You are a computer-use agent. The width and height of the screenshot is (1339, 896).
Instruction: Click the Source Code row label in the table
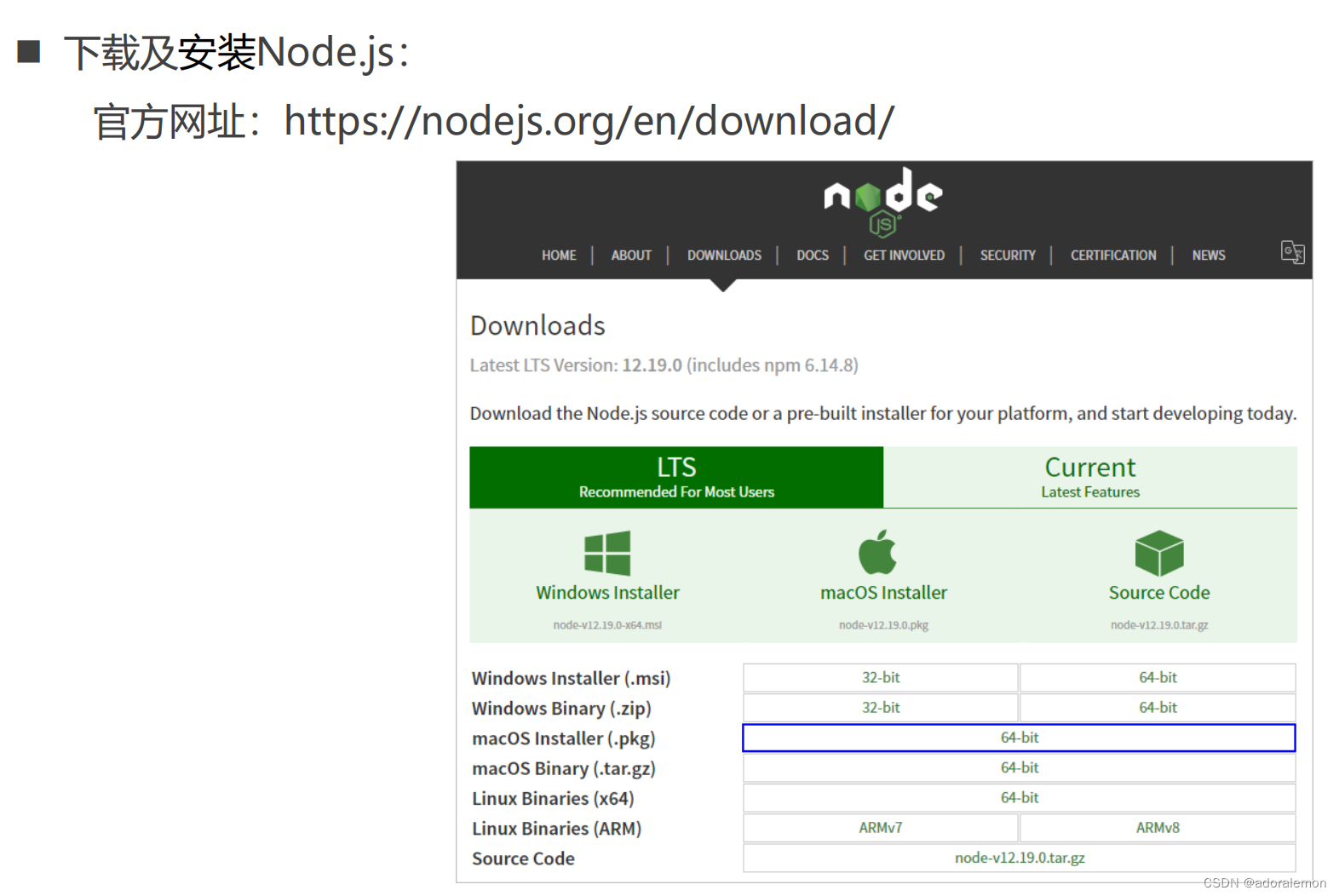point(523,859)
